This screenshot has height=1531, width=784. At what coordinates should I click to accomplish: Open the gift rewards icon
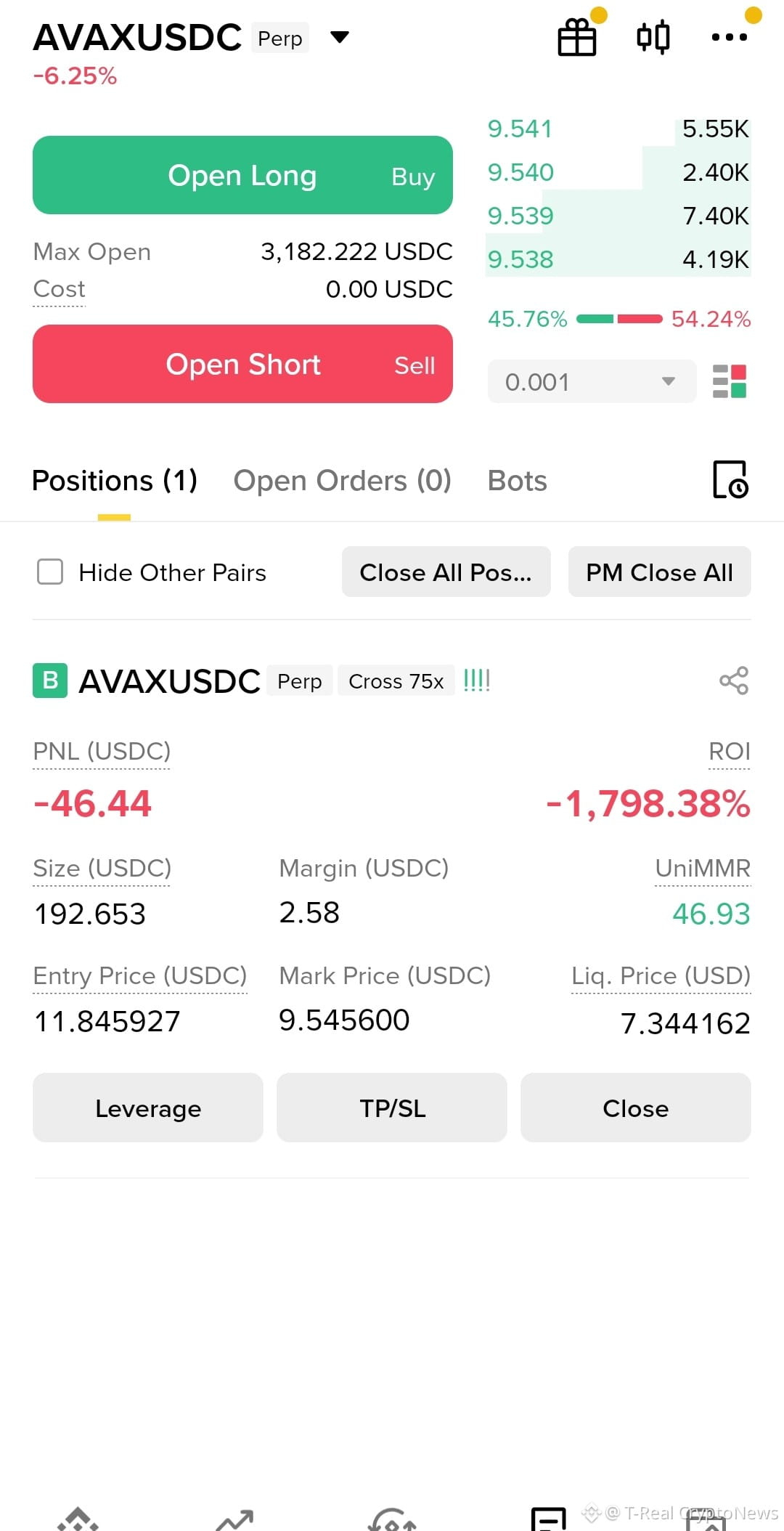point(577,37)
